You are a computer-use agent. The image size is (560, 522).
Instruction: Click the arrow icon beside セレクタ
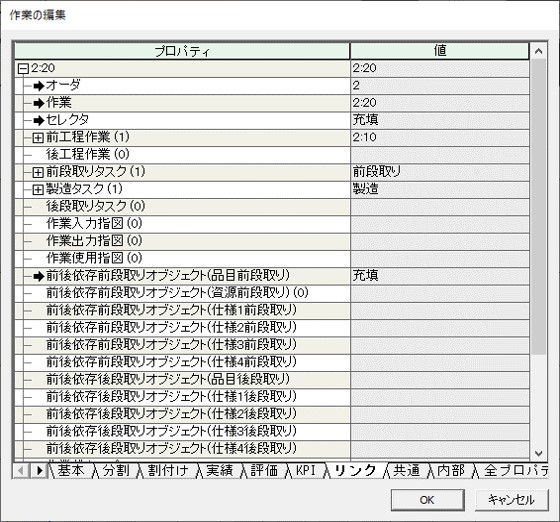pos(39,121)
